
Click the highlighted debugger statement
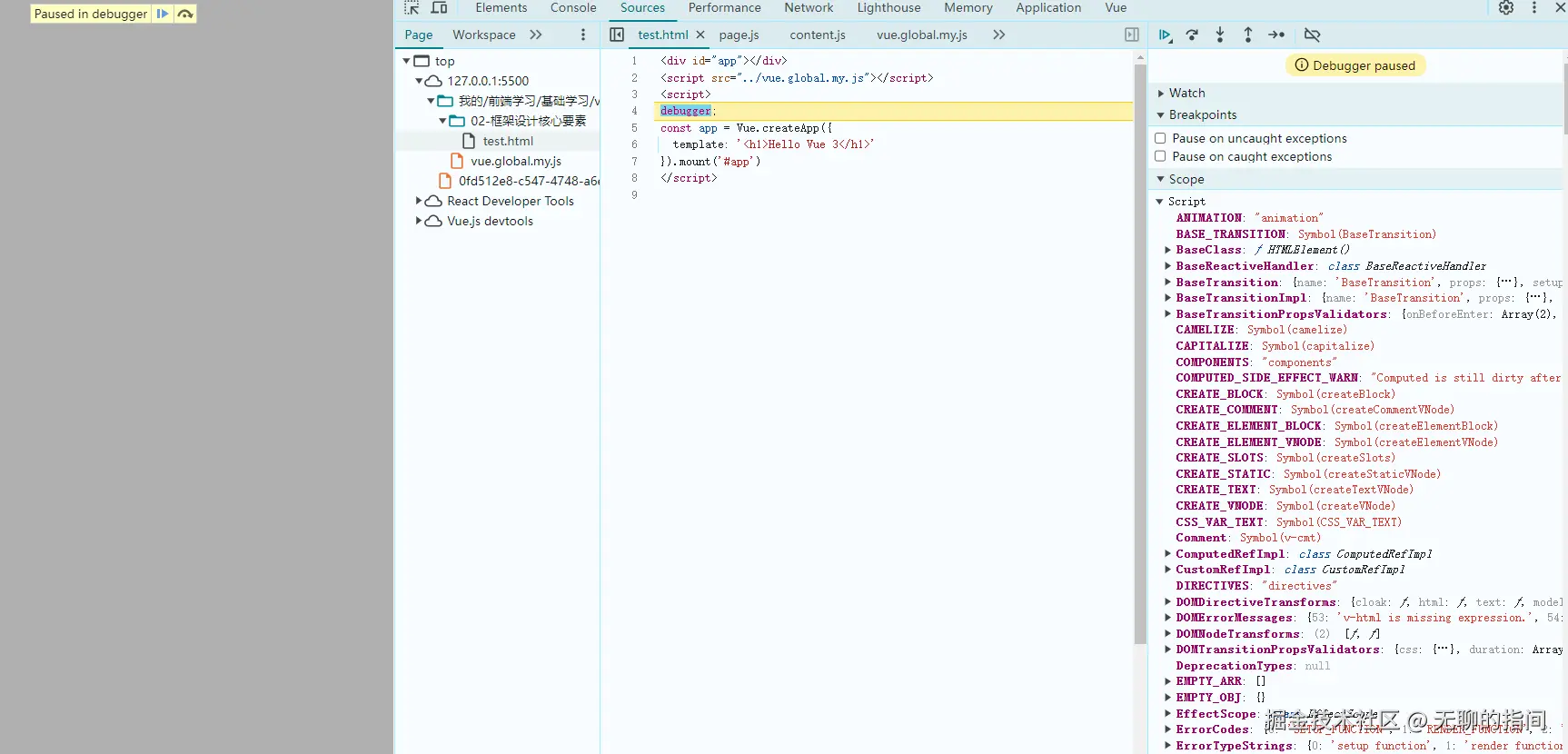[x=686, y=111]
